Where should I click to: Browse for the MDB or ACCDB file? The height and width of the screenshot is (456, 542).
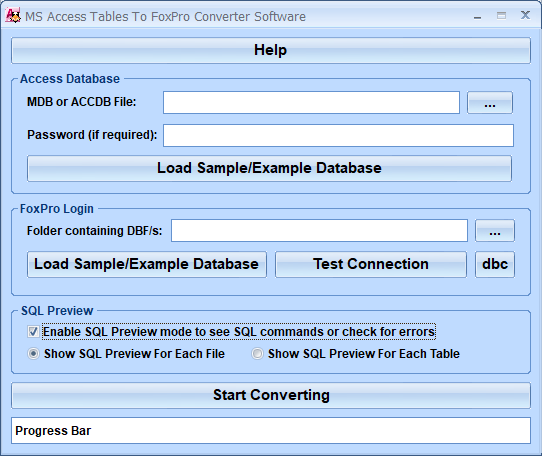tap(489, 102)
